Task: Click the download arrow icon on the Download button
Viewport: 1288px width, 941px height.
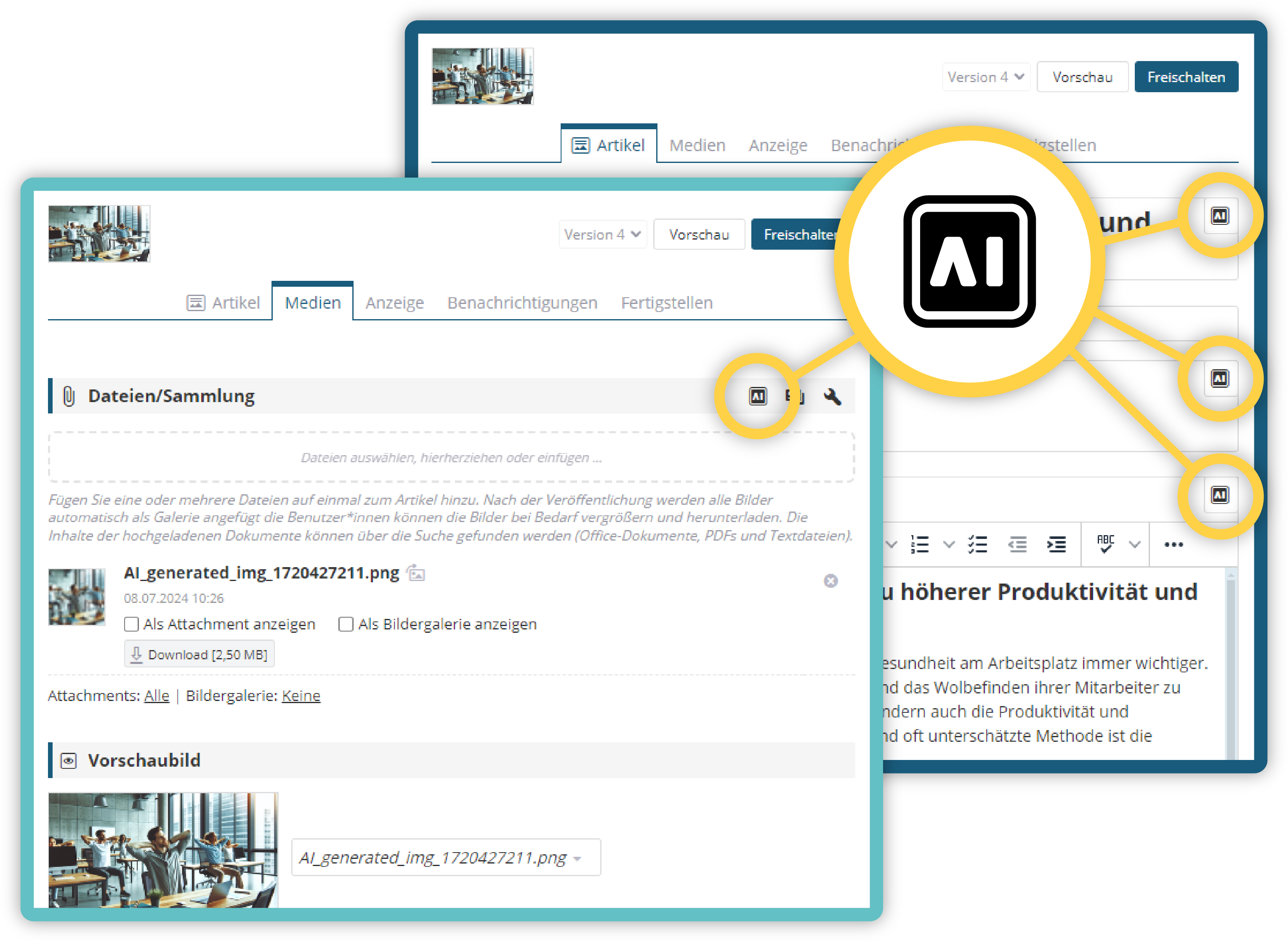Action: (136, 654)
